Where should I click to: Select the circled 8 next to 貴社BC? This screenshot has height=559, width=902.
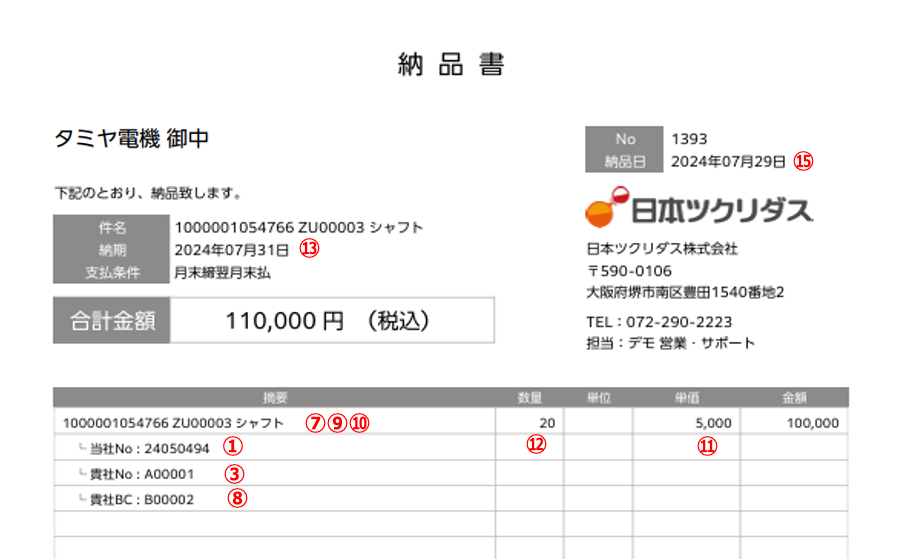236,498
